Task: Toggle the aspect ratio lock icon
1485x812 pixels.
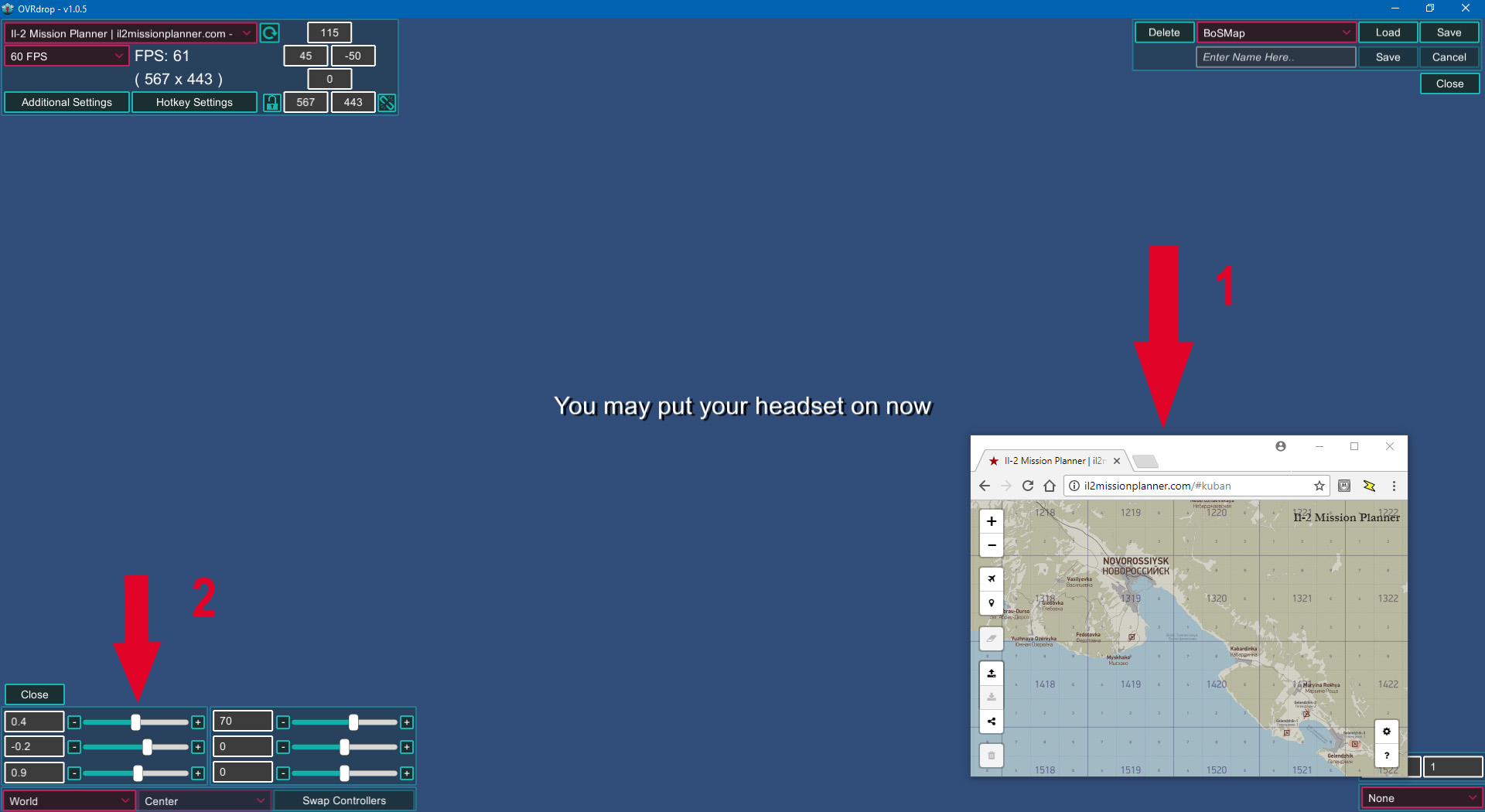Action: pos(271,103)
